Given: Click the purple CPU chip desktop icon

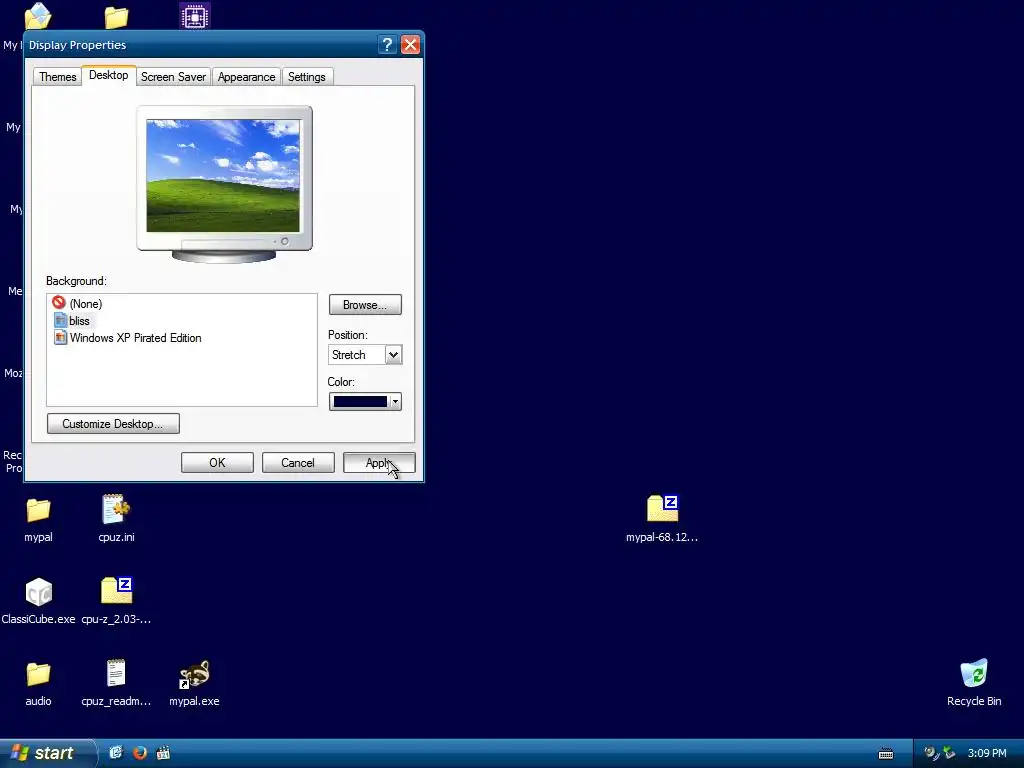Looking at the screenshot, I should tap(195, 16).
